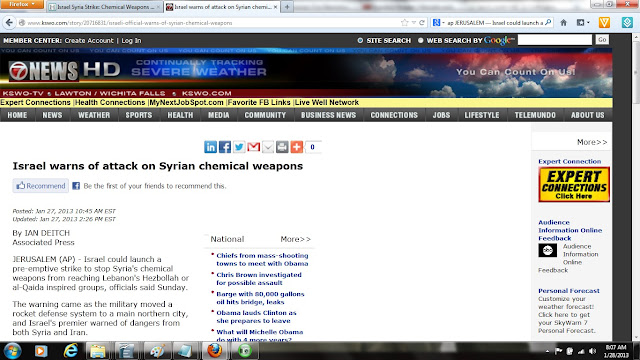Image resolution: width=640 pixels, height=360 pixels.
Task: Select the Web Search by Google radio button
Action: (420, 40)
